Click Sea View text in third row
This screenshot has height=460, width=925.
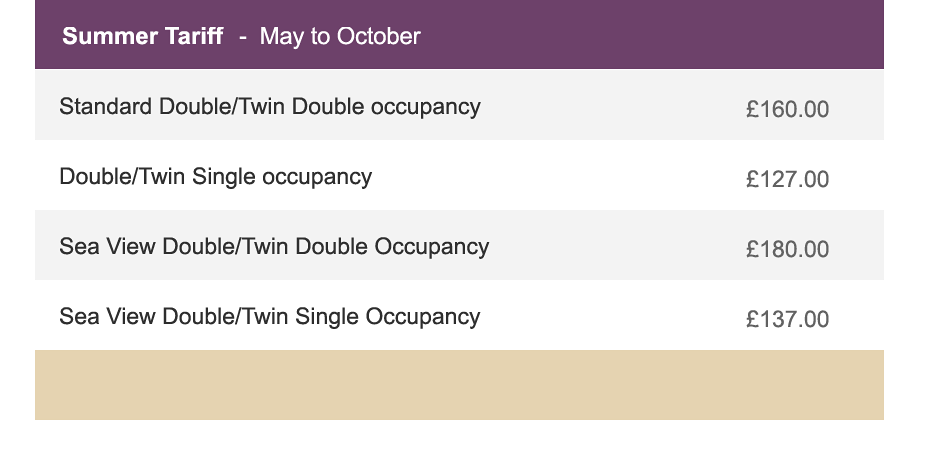coord(108,247)
